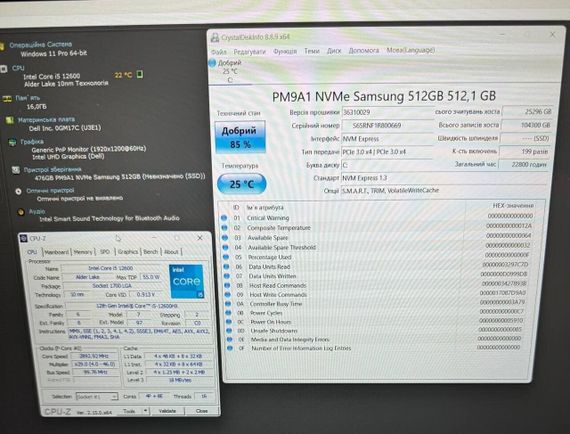This screenshot has height=434, width=570.
Task: Switch to the Bench tab in CPU-Z
Action: [150, 252]
